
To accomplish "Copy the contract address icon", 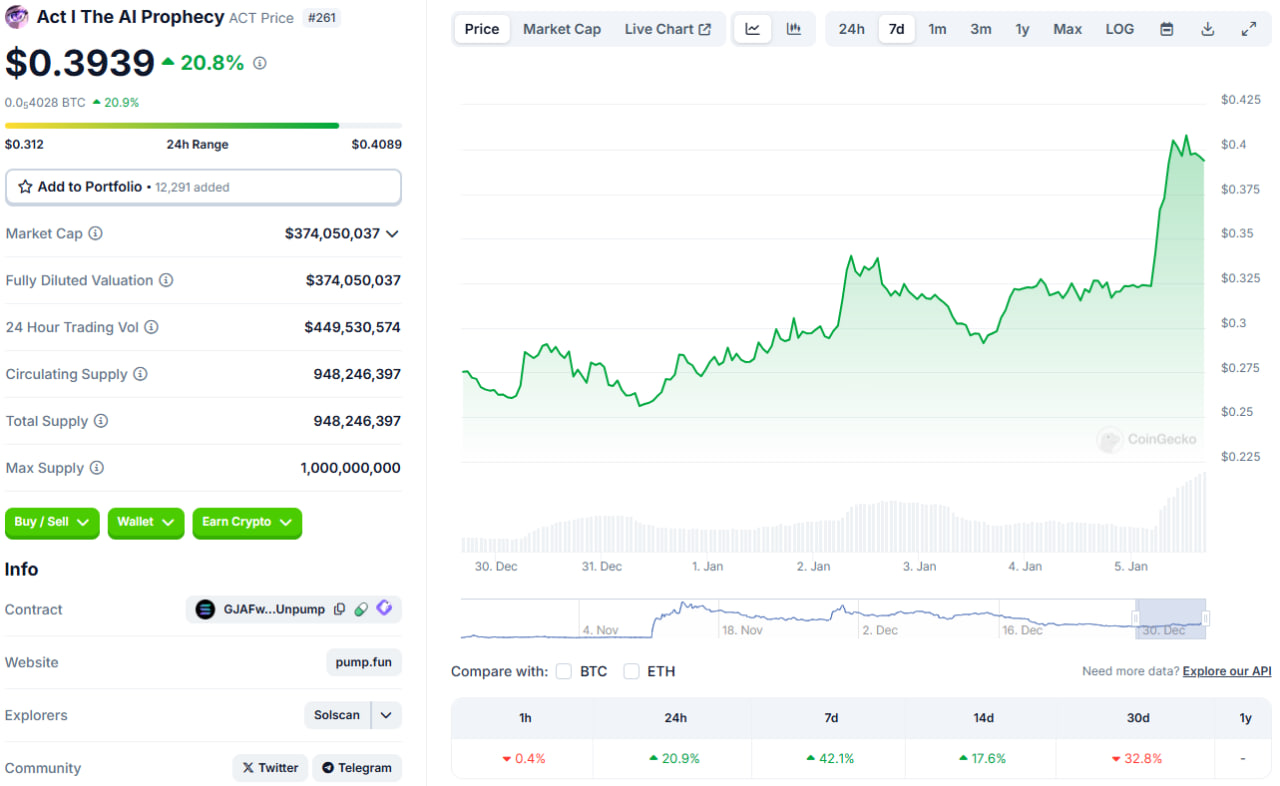I will pos(339,609).
